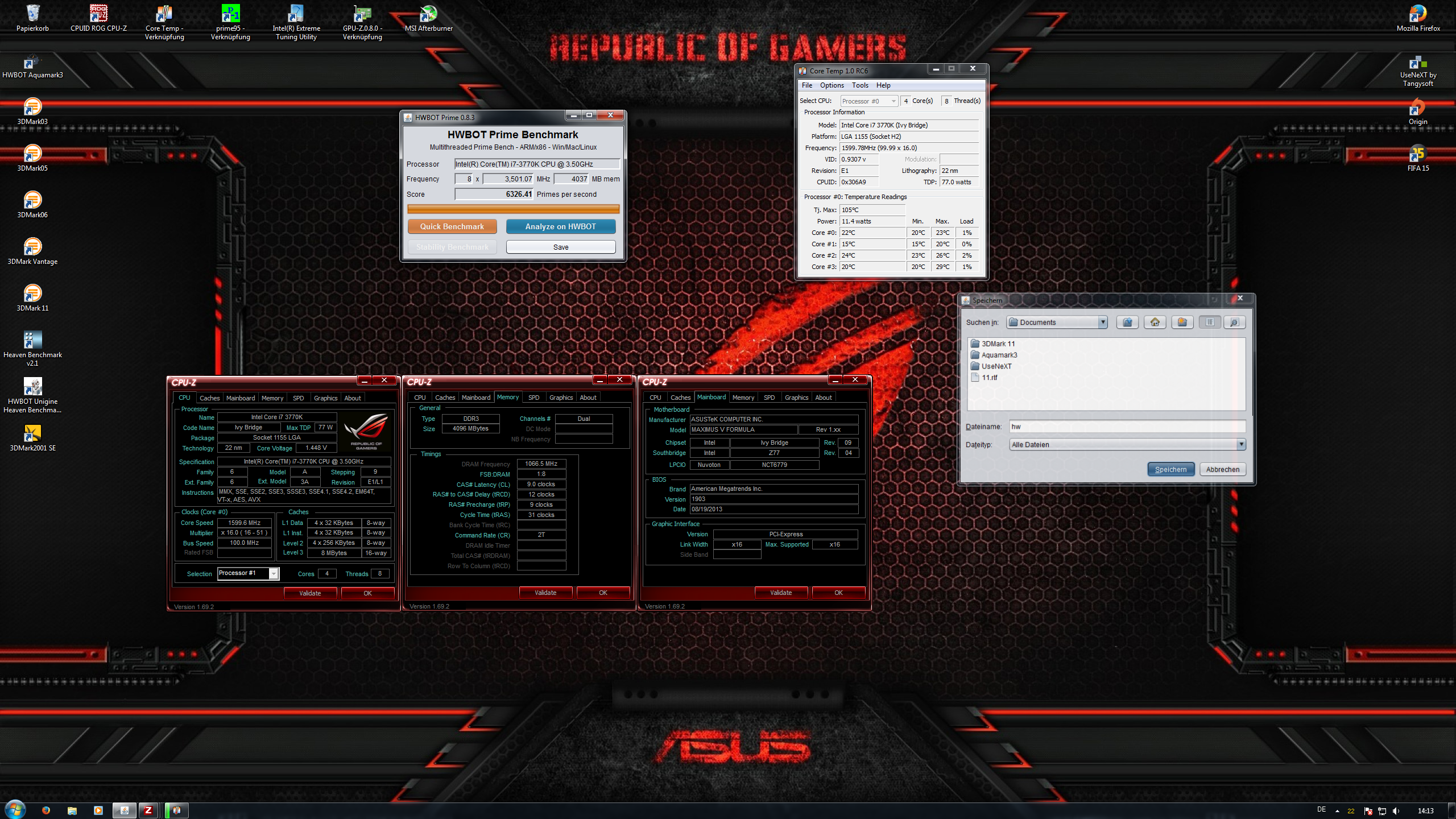
Task: Click the DE language indicator in taskbar
Action: point(1321,809)
